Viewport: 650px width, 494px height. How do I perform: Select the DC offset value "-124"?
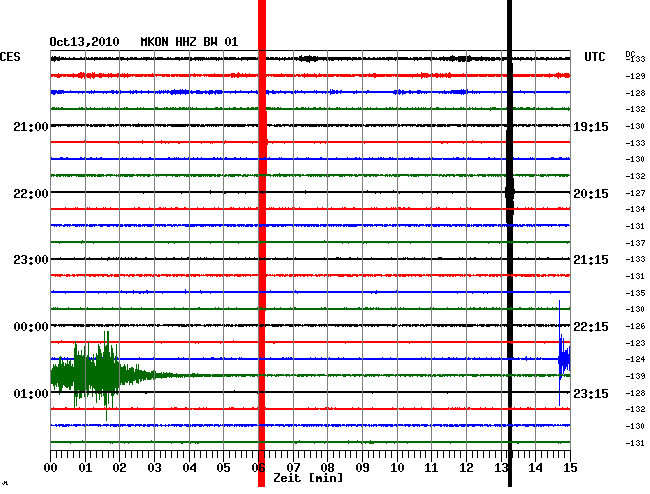(x=635, y=359)
